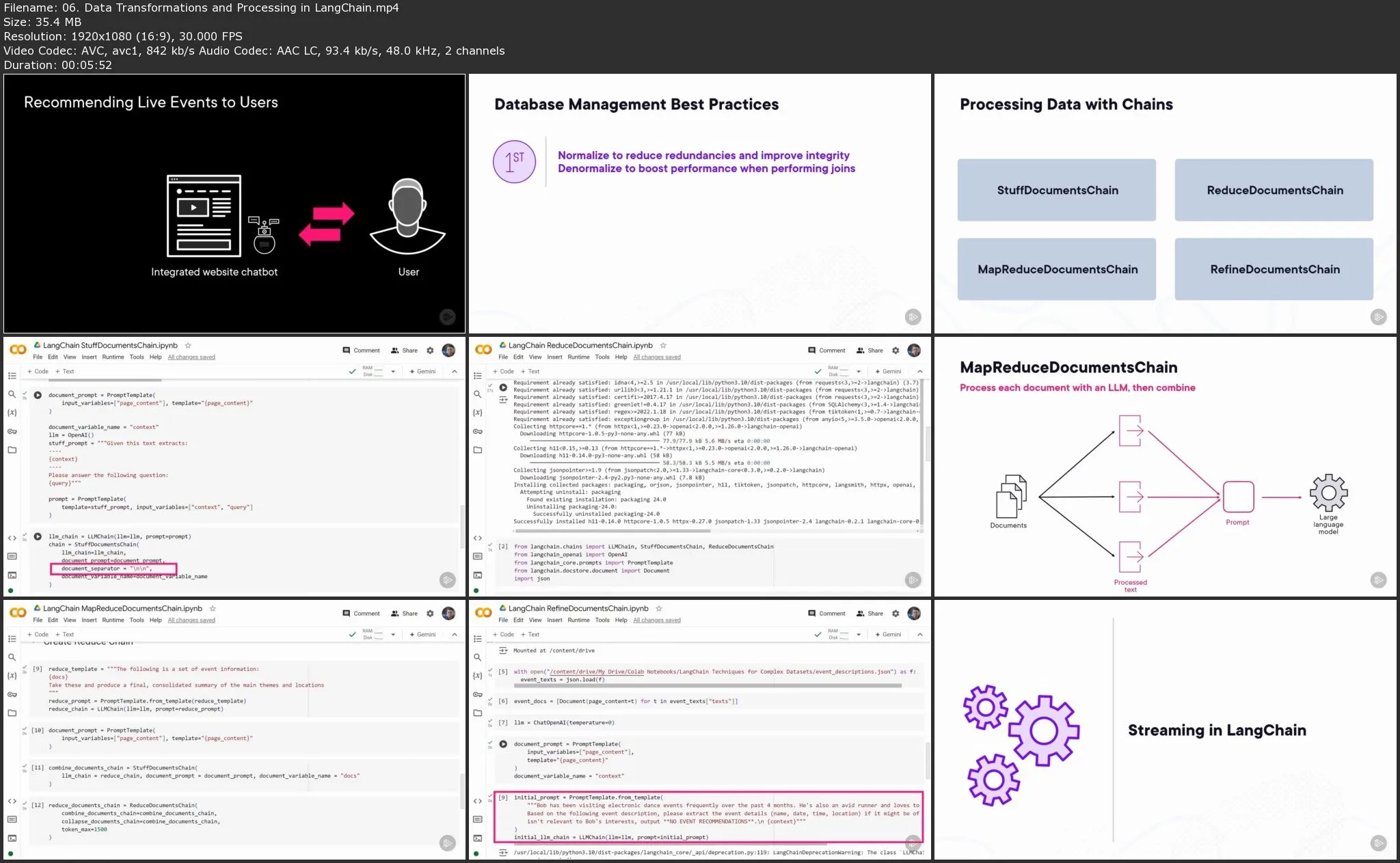Click the MapReduceDocumentsChain box on the Chains slide
The height and width of the screenshot is (863, 1400).
(x=1057, y=269)
